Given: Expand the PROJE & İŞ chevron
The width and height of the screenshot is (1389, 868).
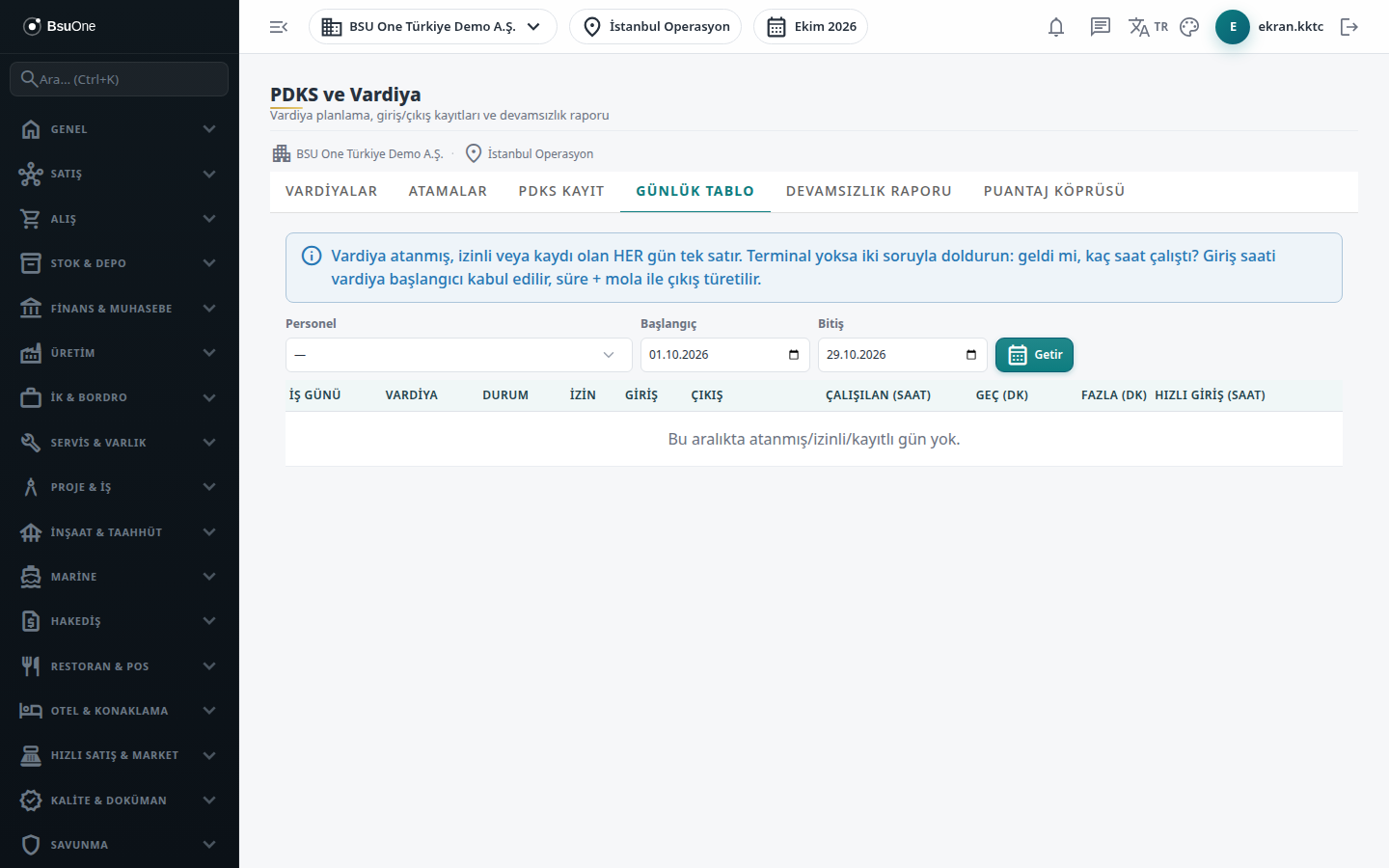Looking at the screenshot, I should click(209, 487).
